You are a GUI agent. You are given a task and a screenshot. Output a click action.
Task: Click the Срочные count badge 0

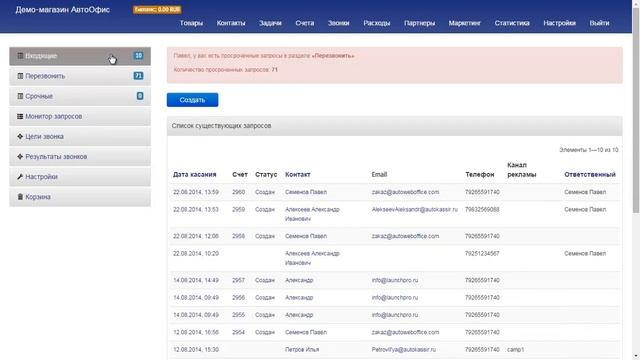[140, 96]
